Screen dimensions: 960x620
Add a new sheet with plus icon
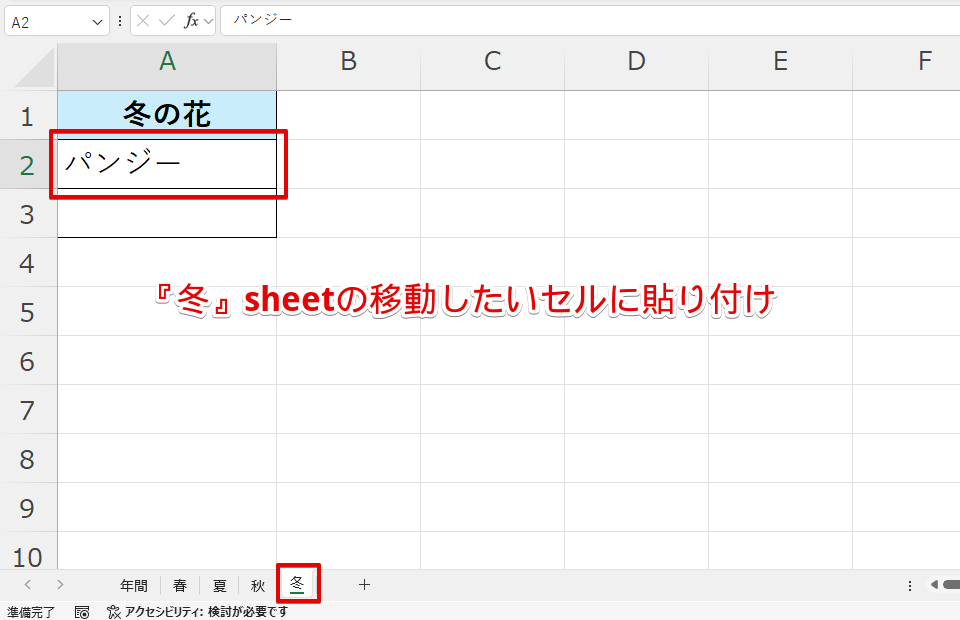364,585
